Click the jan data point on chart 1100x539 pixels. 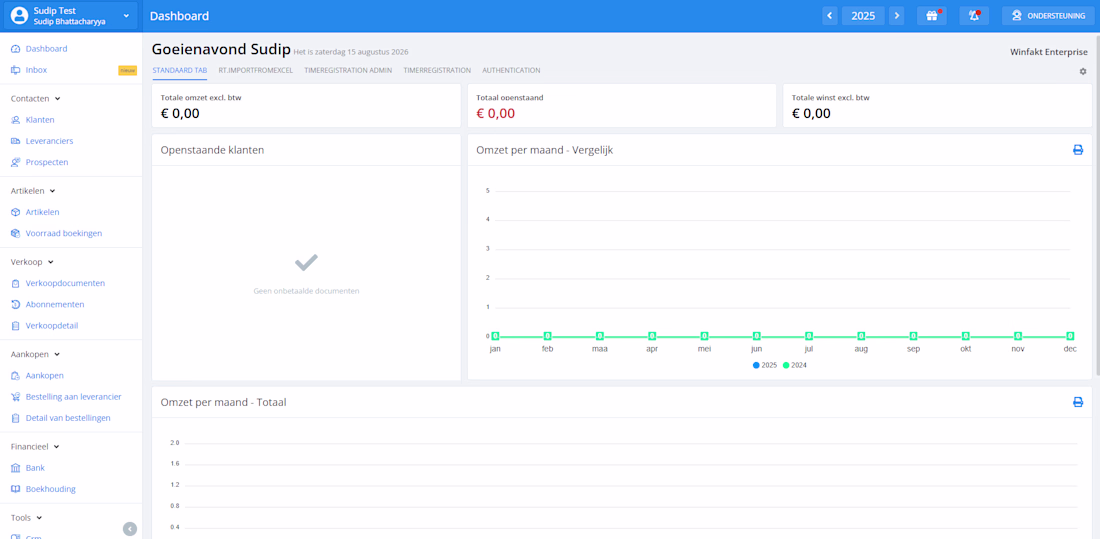pos(495,335)
